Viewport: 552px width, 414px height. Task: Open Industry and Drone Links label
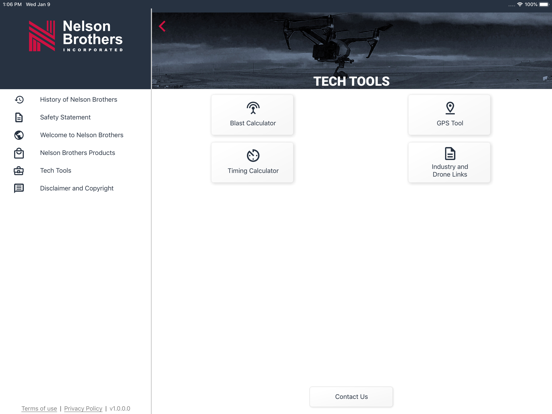point(450,170)
